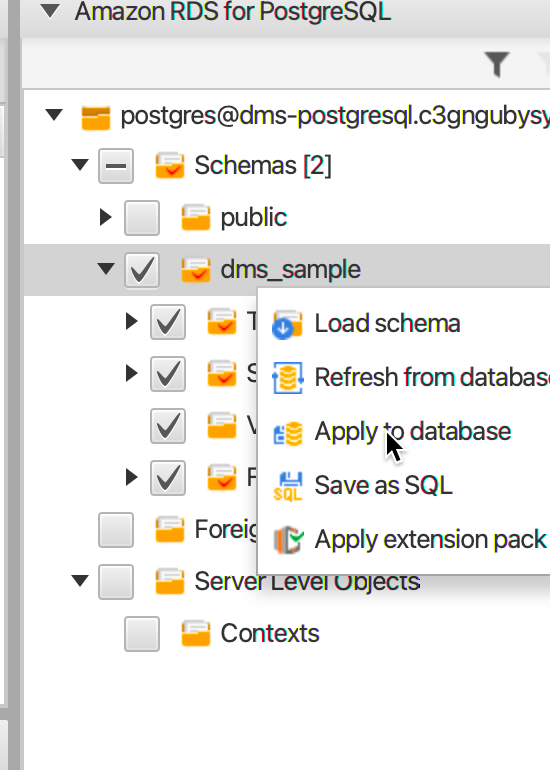This screenshot has height=770, width=550.
Task: Click the postgres server connection icon
Action: [96, 118]
